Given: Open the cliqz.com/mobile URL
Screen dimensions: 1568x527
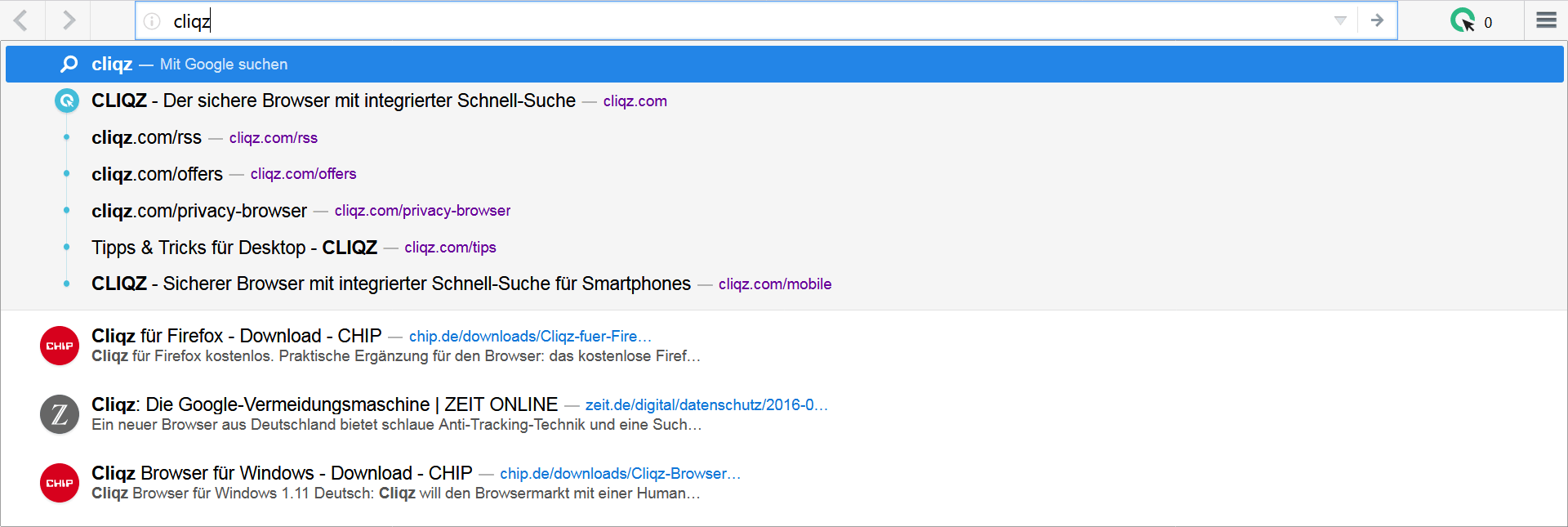Looking at the screenshot, I should [775, 284].
